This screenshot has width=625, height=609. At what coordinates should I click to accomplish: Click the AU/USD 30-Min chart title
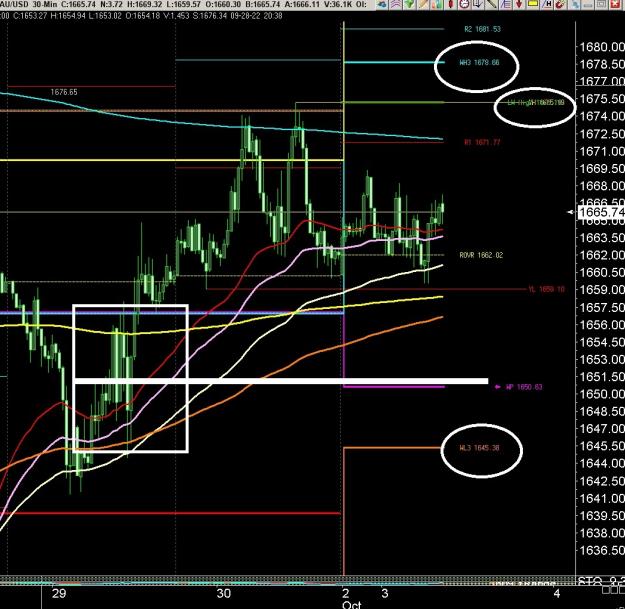28,4
